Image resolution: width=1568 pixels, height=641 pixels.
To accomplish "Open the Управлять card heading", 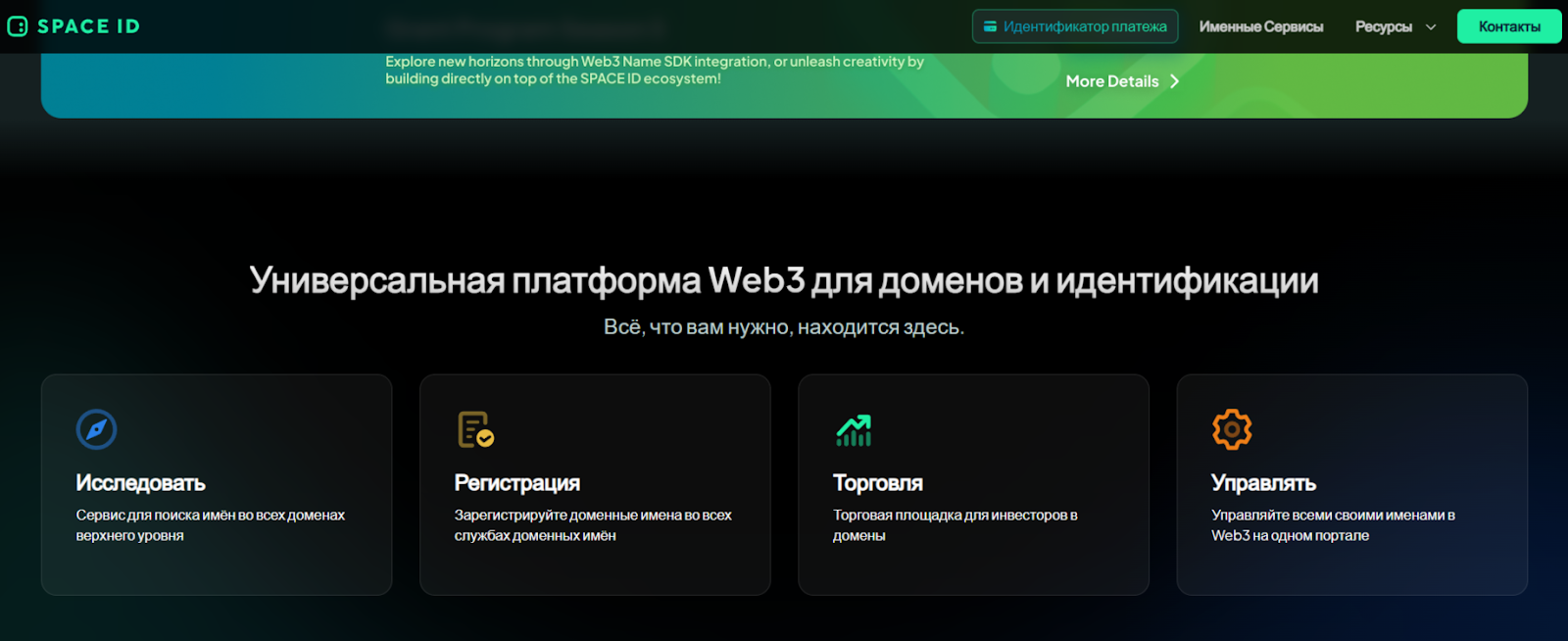I will point(1263,483).
